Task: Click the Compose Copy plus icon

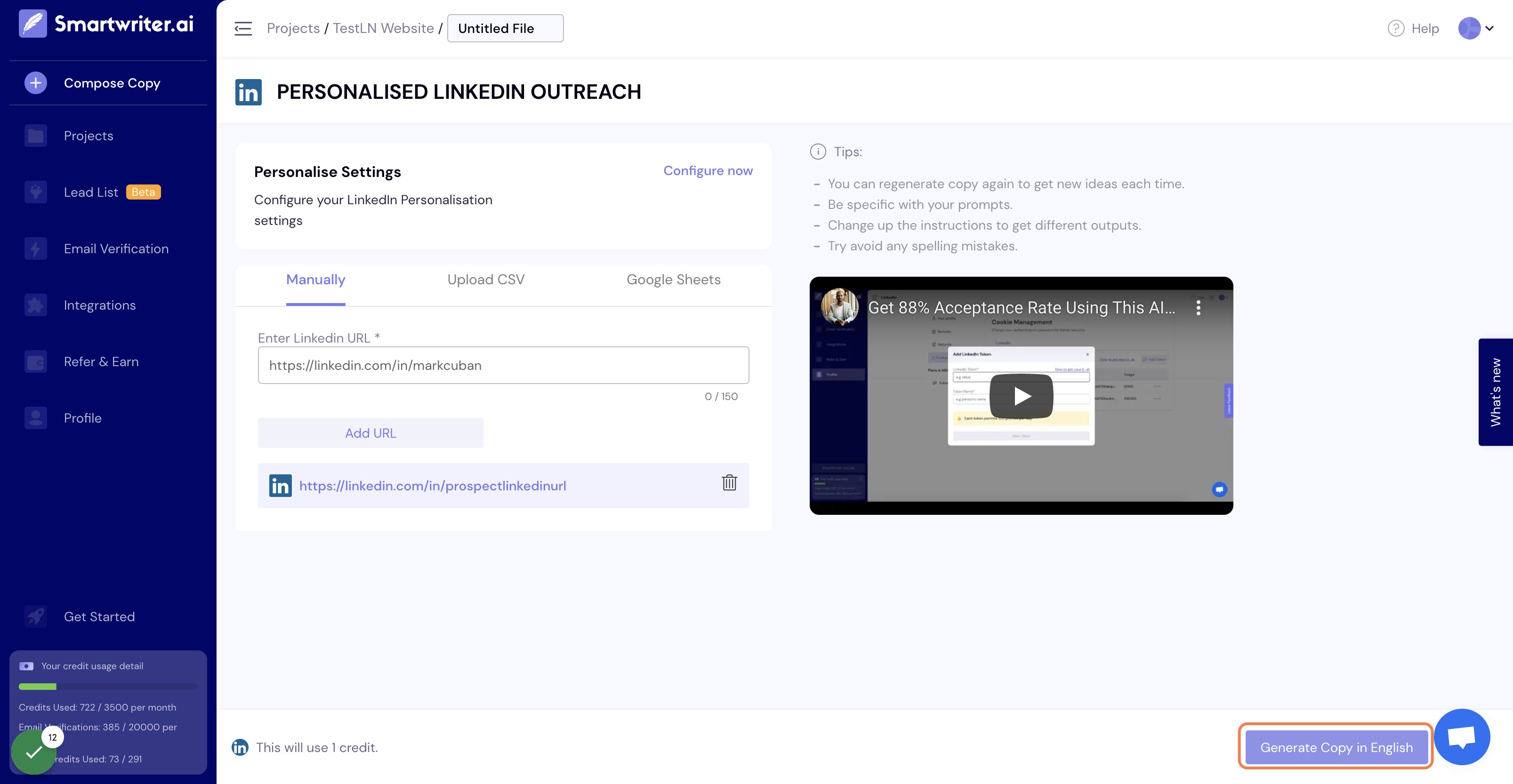Action: coord(36,83)
